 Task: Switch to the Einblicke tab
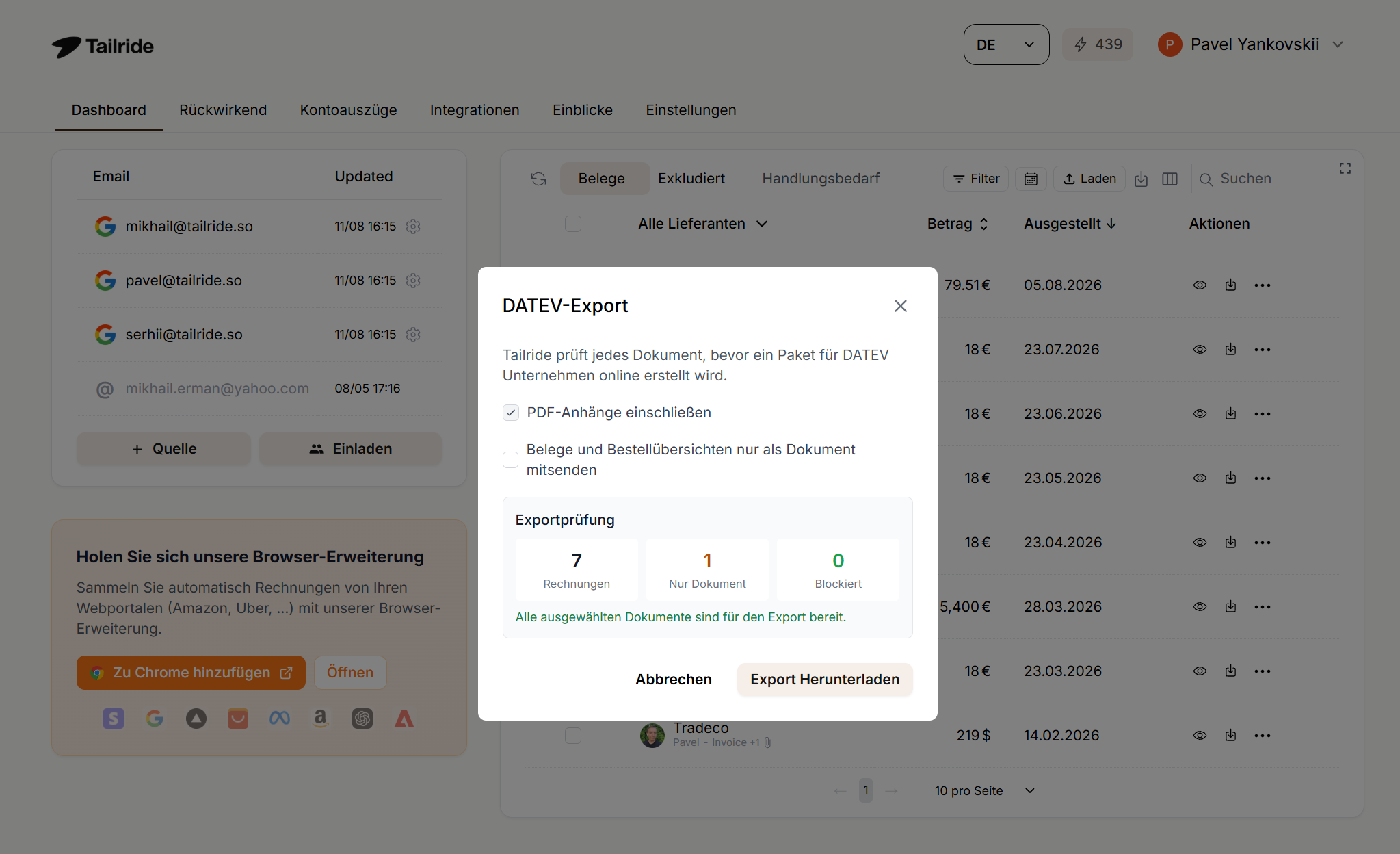coord(583,110)
